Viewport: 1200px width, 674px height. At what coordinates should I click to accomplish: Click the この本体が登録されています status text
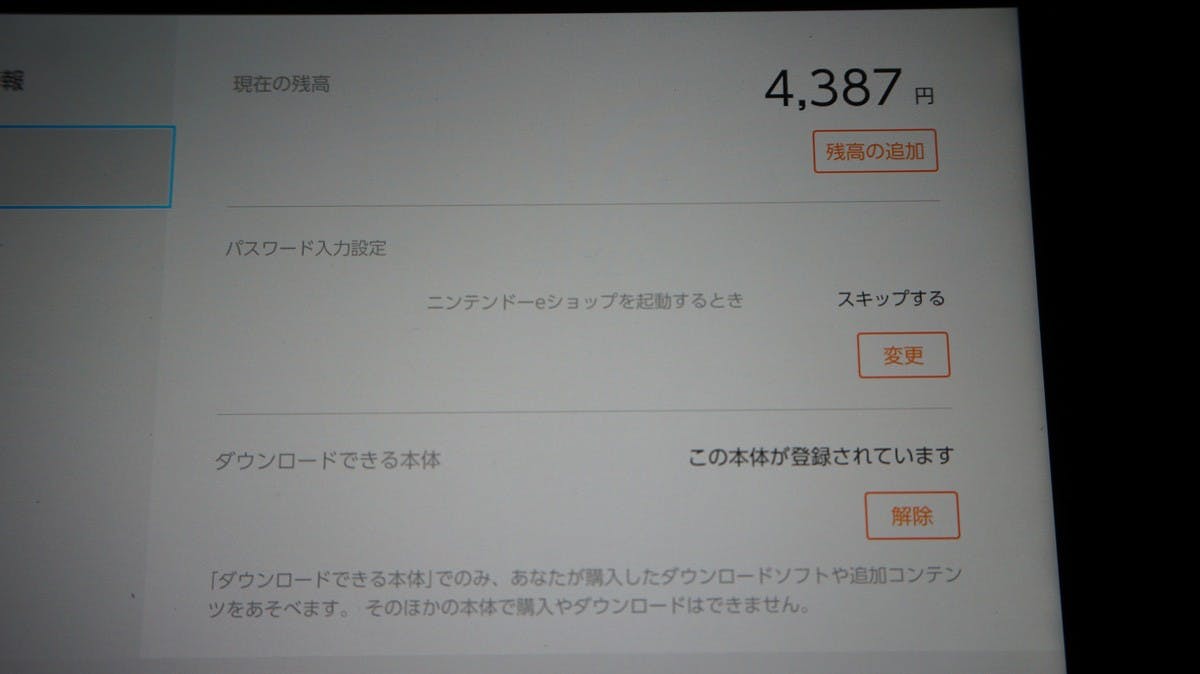coord(821,457)
